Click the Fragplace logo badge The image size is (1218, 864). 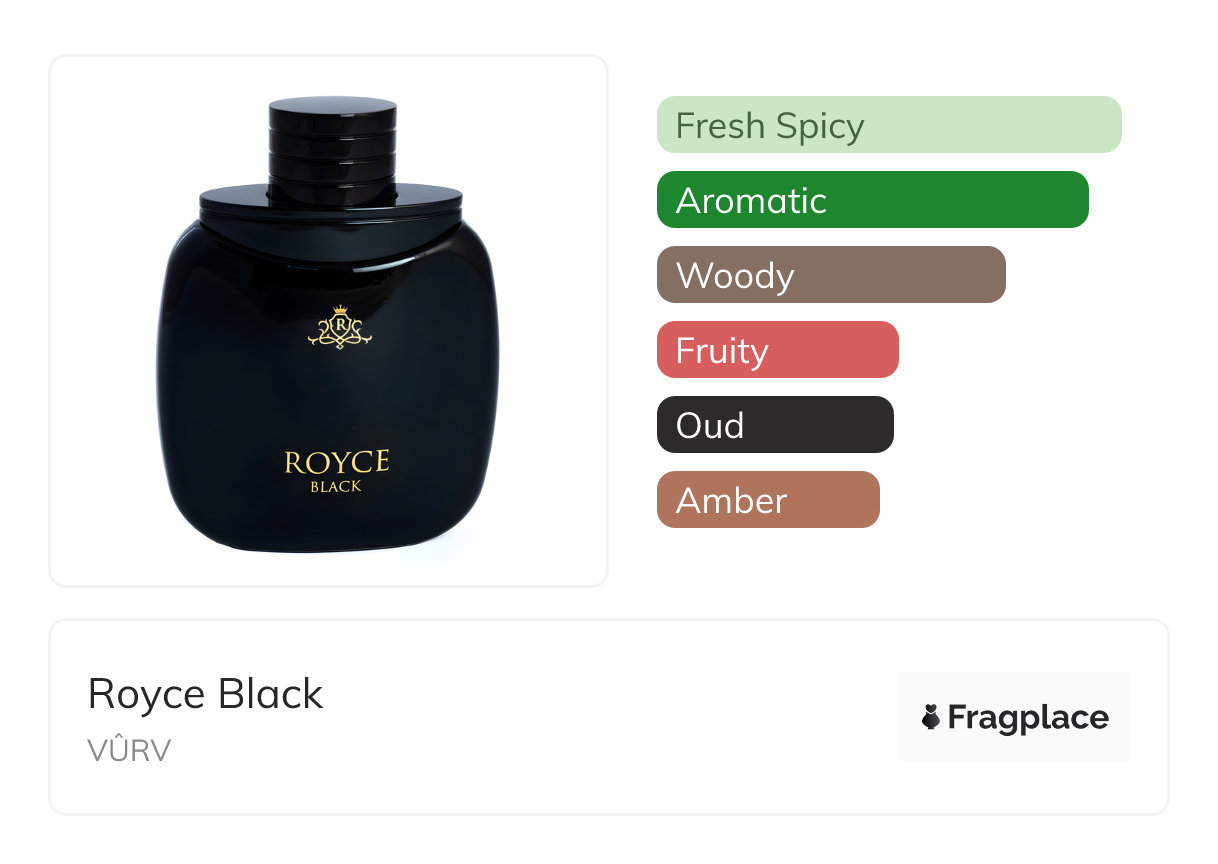pos(1015,717)
